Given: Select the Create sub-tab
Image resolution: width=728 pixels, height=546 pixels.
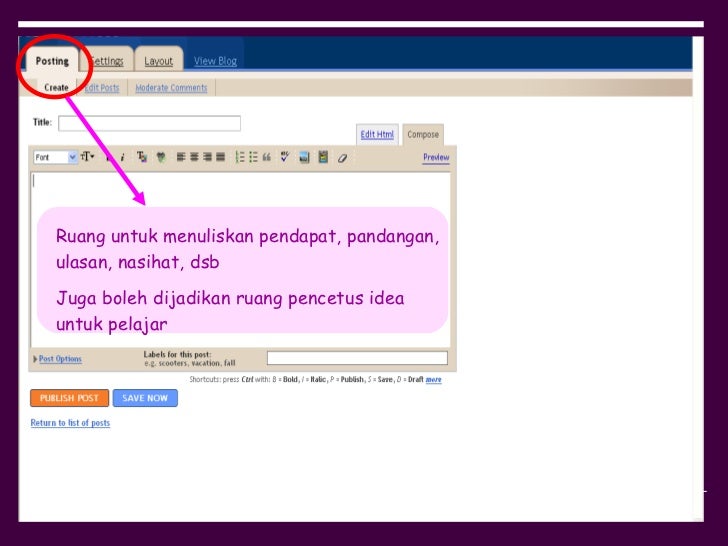Looking at the screenshot, I should [x=56, y=87].
